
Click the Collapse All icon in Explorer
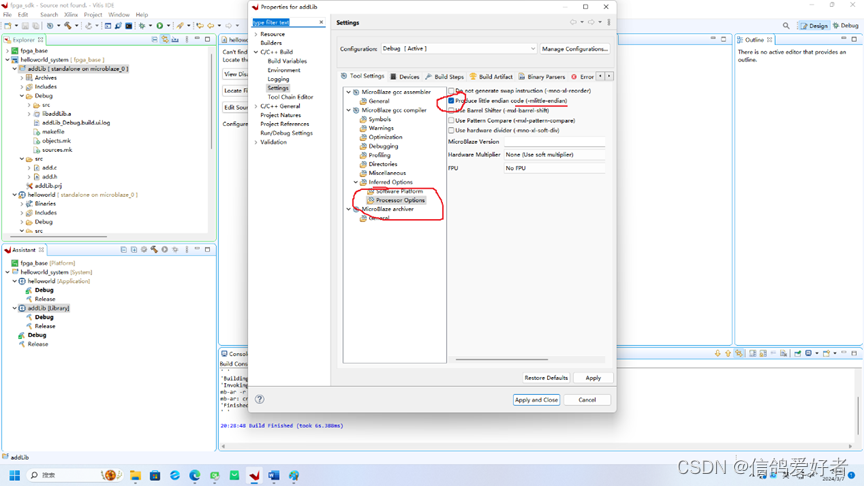155,40
